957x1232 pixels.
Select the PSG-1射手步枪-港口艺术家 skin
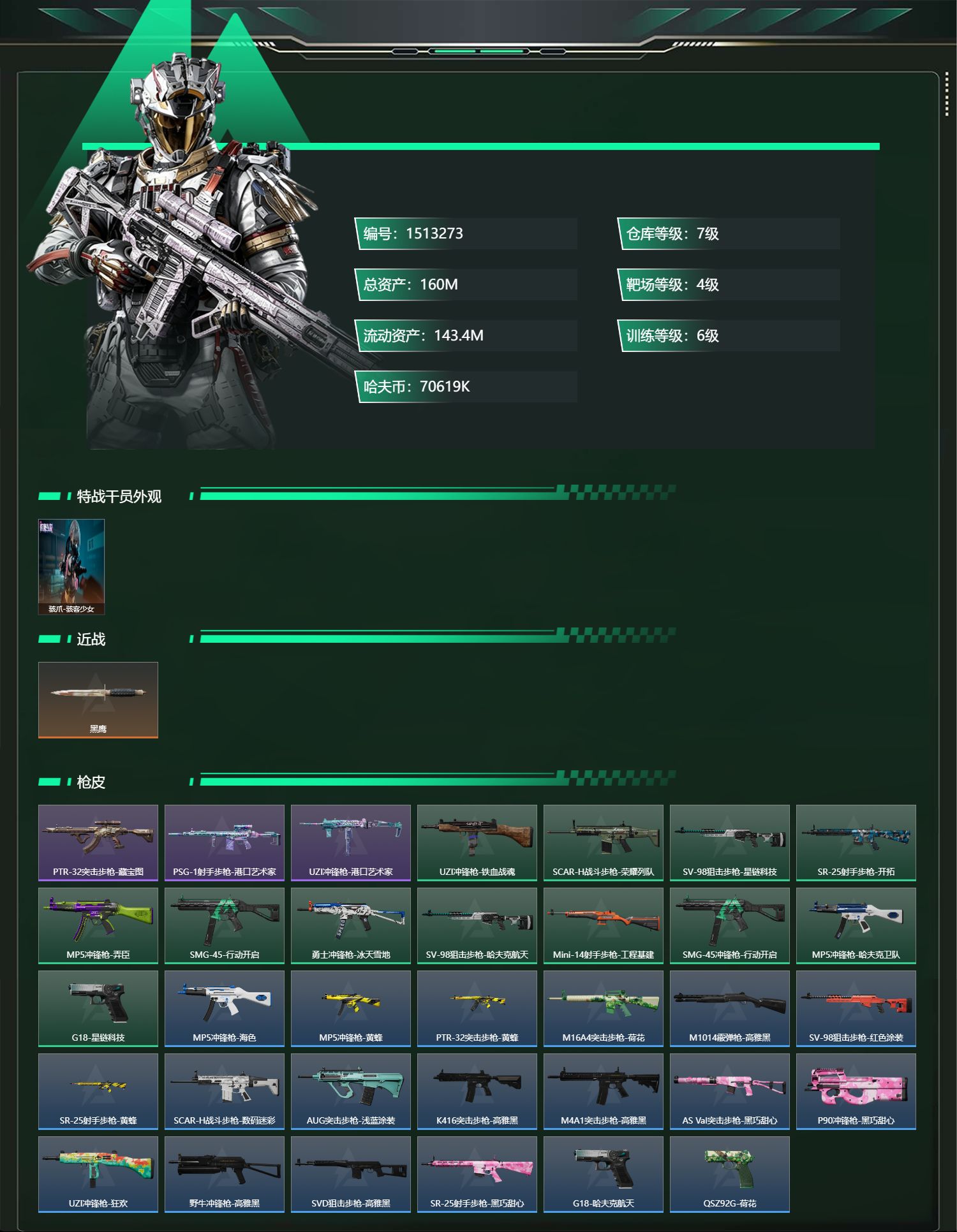pos(225,842)
